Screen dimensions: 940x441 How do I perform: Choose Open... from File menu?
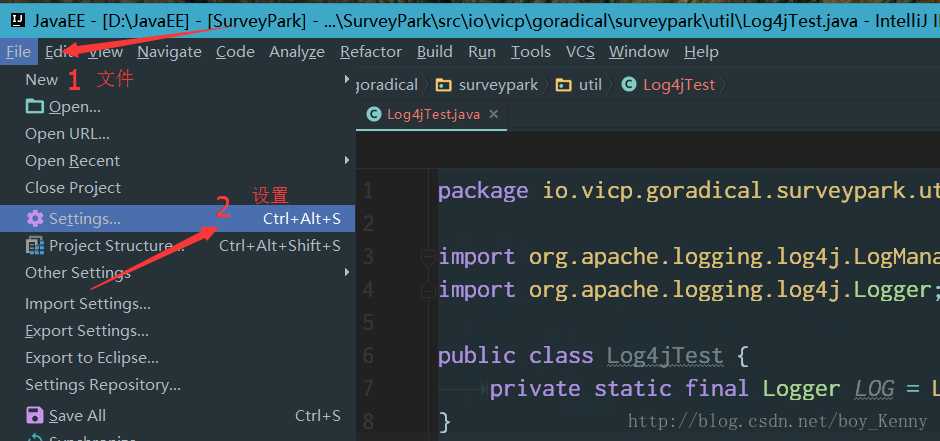click(x=177, y=107)
